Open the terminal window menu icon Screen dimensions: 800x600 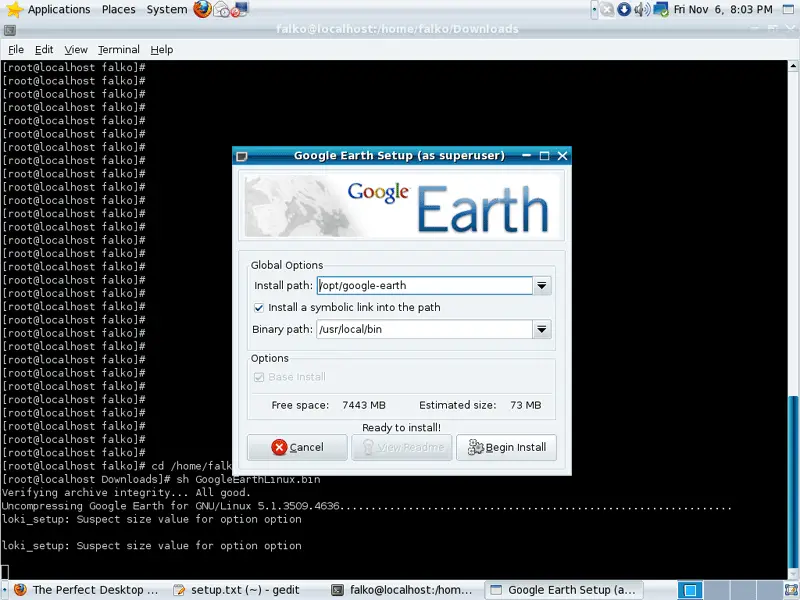point(9,31)
